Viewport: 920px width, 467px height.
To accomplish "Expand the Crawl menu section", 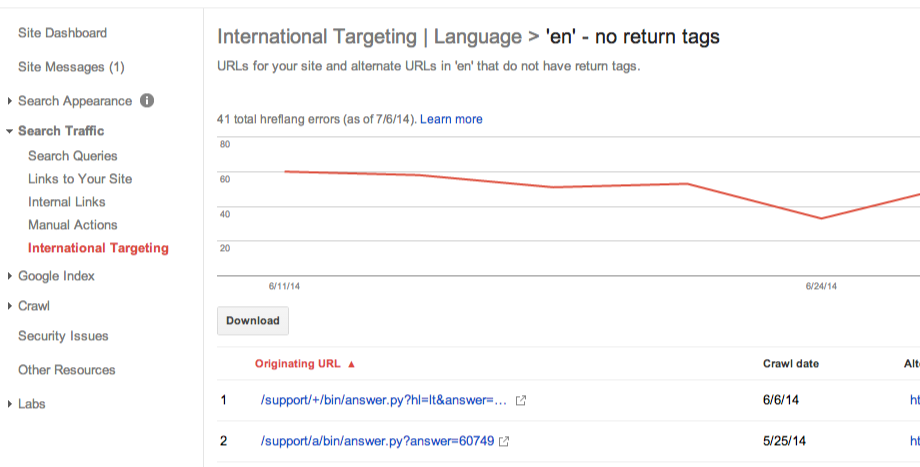I will click(10, 306).
